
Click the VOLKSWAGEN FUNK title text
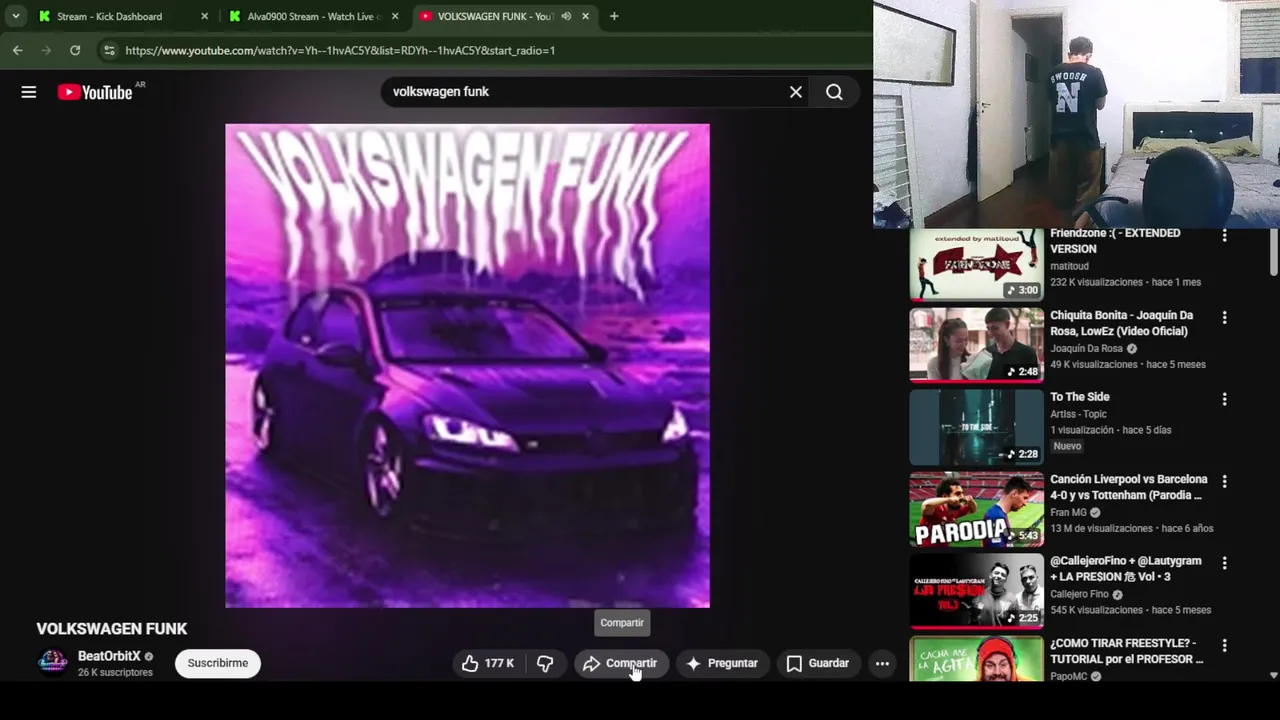(x=112, y=629)
